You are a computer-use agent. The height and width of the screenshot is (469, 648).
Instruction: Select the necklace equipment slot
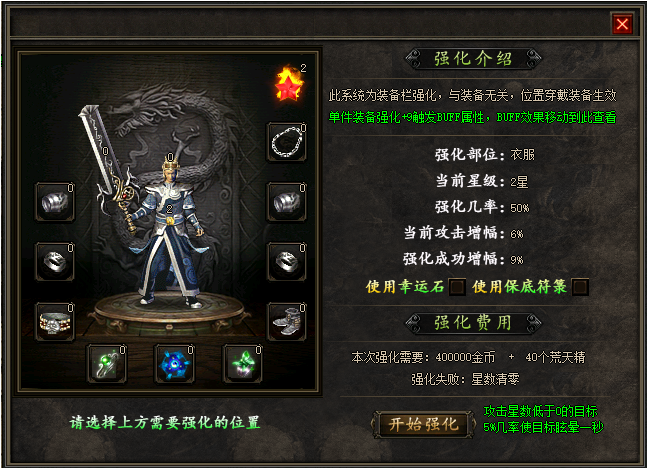(x=287, y=141)
